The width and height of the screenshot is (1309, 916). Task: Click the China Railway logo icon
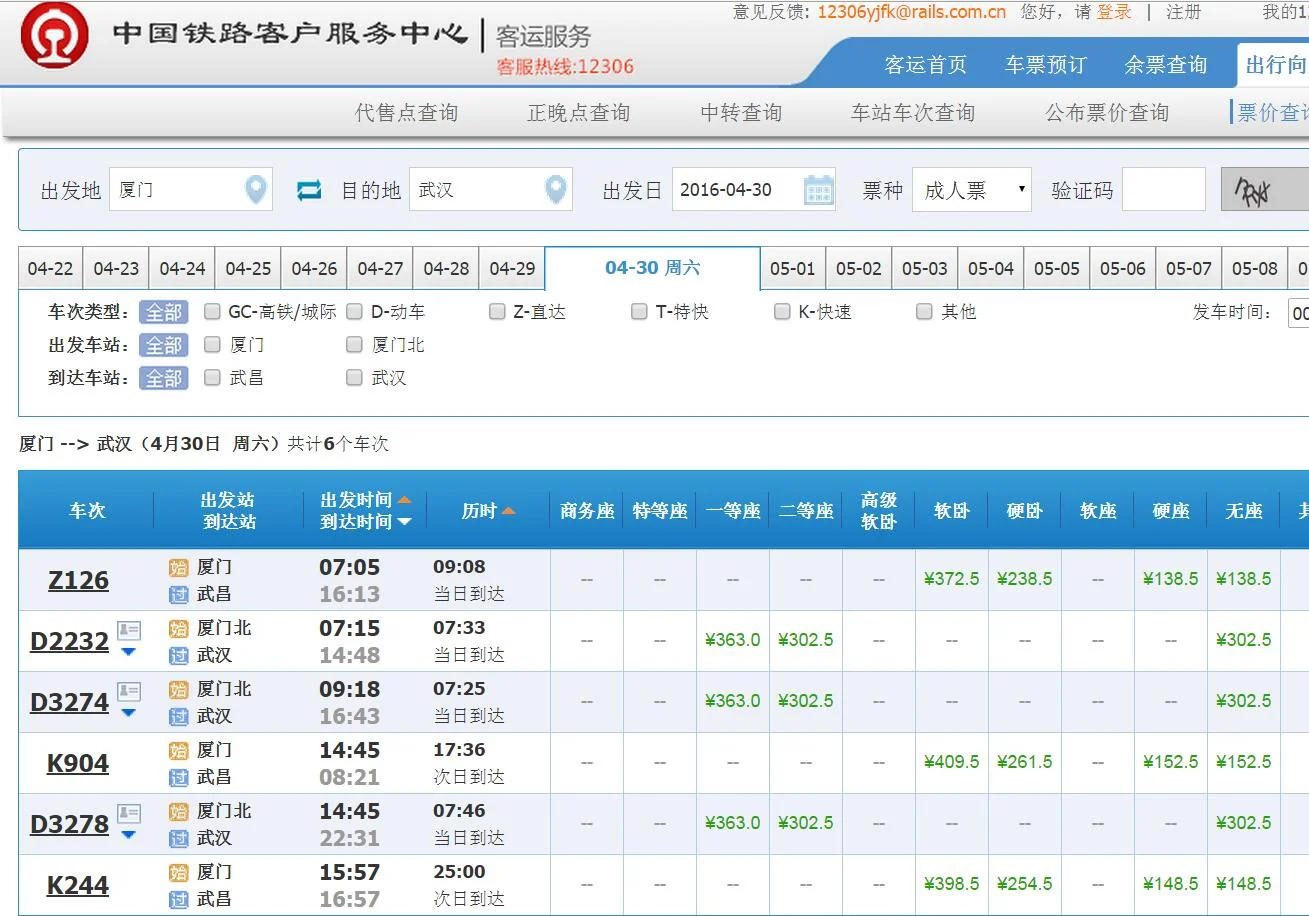click(48, 35)
